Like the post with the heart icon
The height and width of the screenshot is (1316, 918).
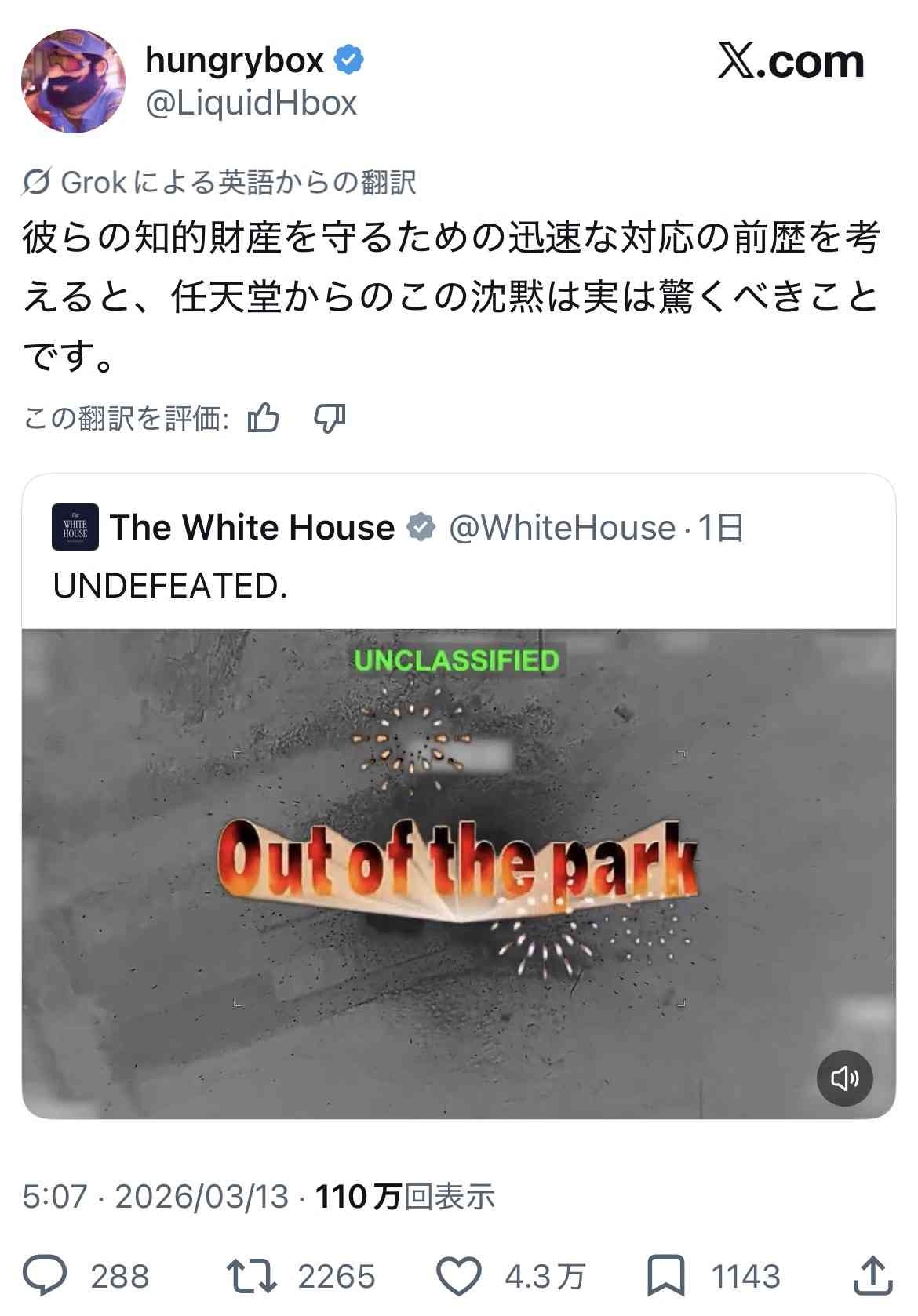pos(458,1276)
